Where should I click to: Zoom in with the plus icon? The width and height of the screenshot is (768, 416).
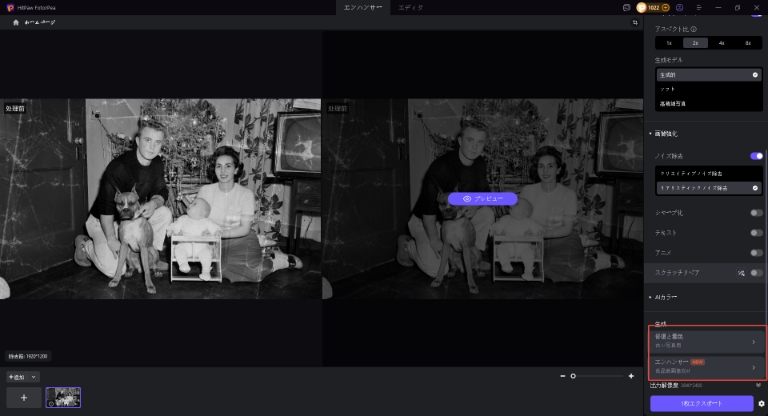[x=631, y=376]
